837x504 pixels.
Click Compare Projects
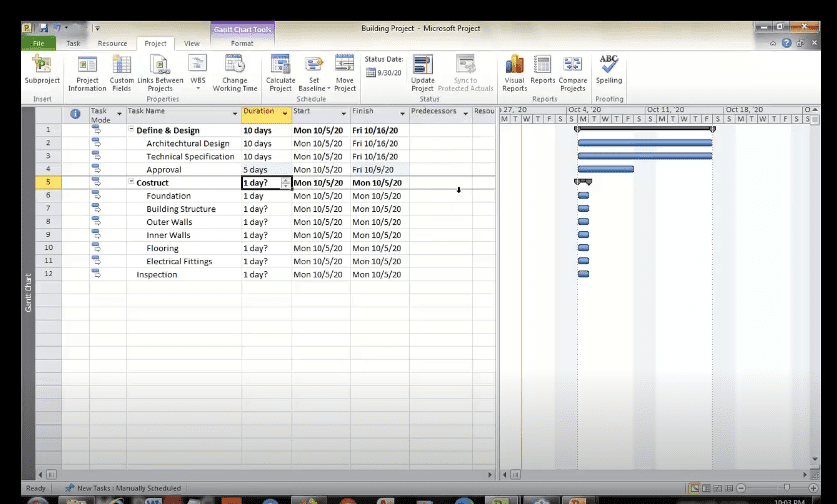point(573,73)
